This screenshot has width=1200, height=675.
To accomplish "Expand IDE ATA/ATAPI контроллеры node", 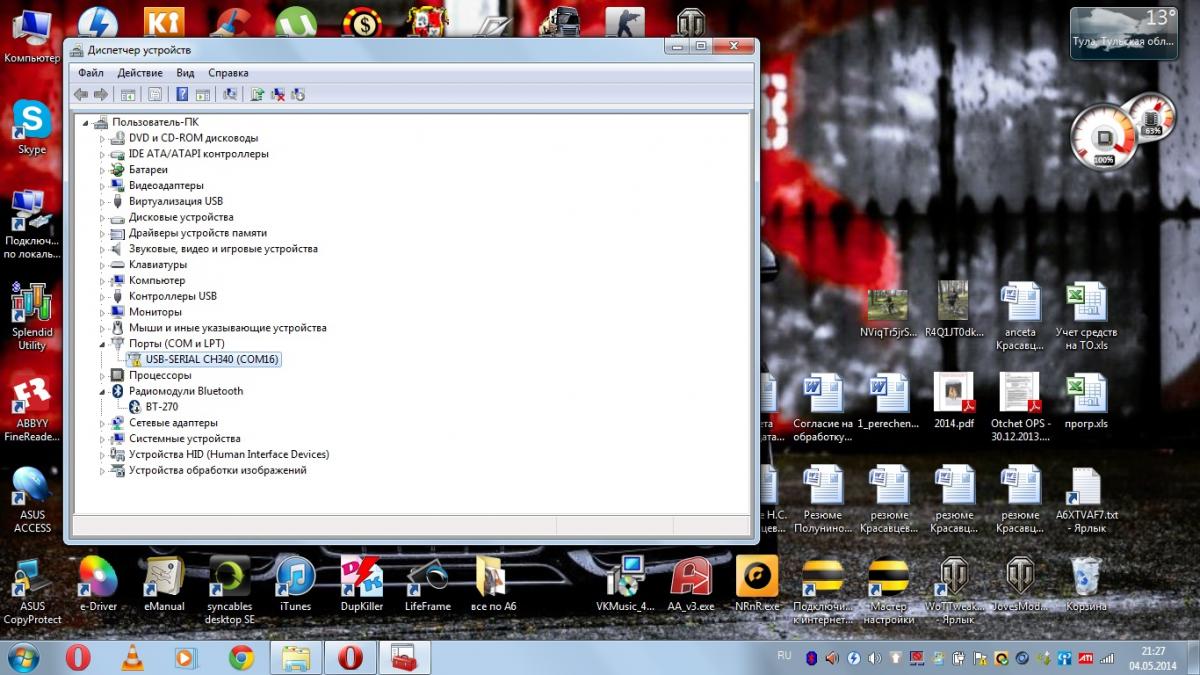I will coord(102,154).
